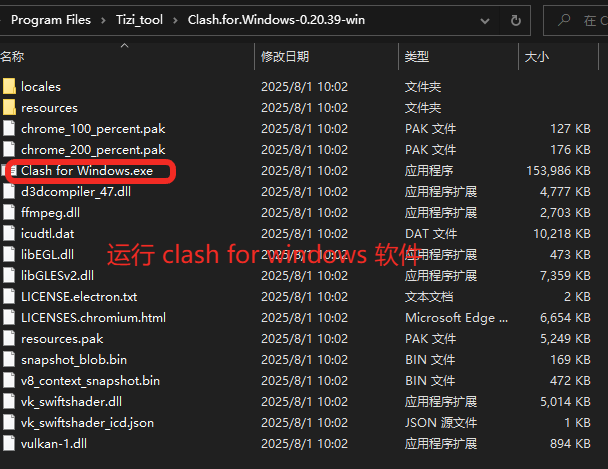The height and width of the screenshot is (469, 608).
Task: Select the vulkan-1.dll file
Action: pyautogui.click(x=55, y=444)
